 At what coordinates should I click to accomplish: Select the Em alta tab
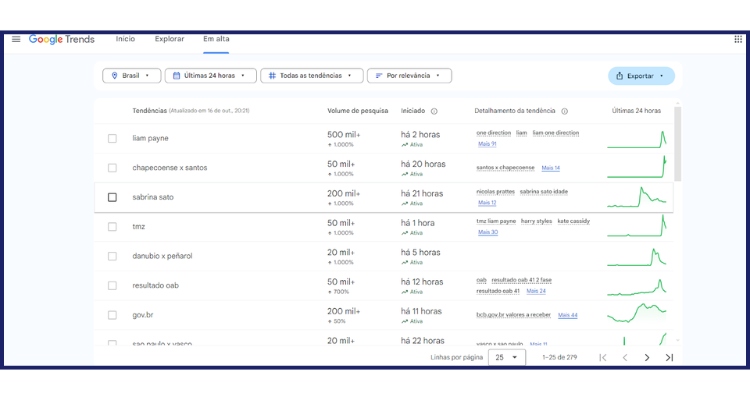click(x=216, y=39)
